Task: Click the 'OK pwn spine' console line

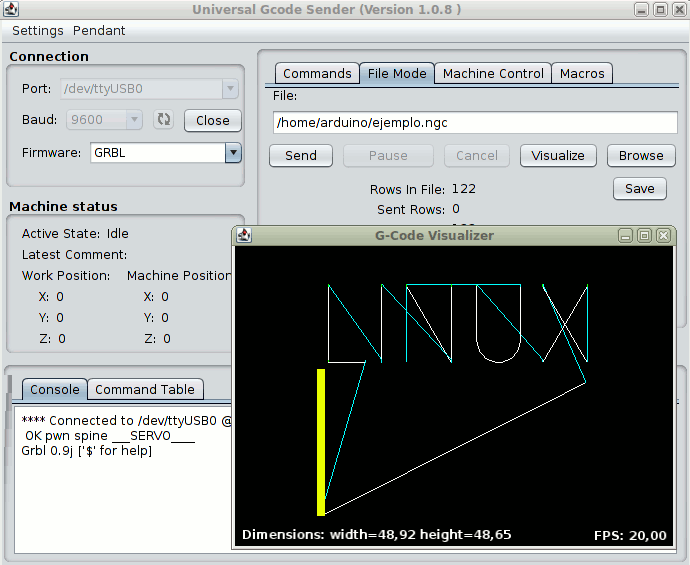Action: pyautogui.click(x=108, y=436)
